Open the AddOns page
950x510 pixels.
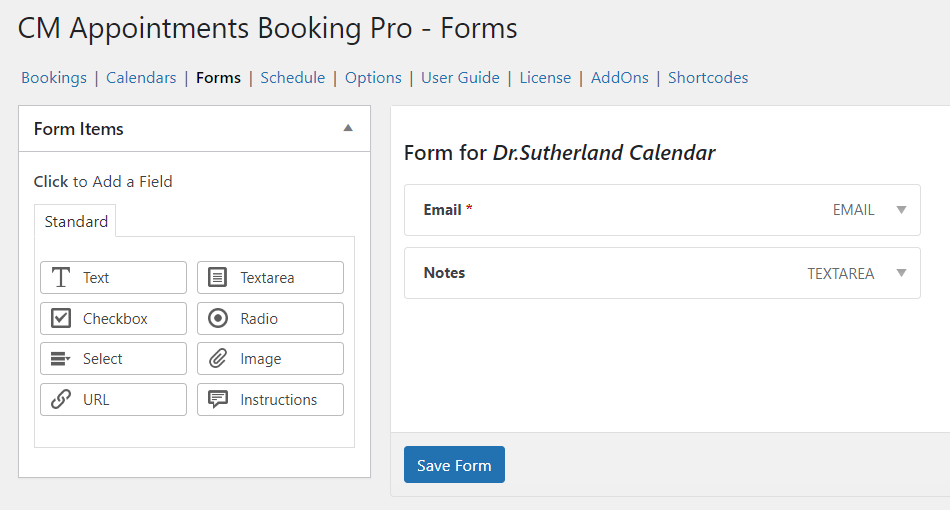[x=620, y=78]
